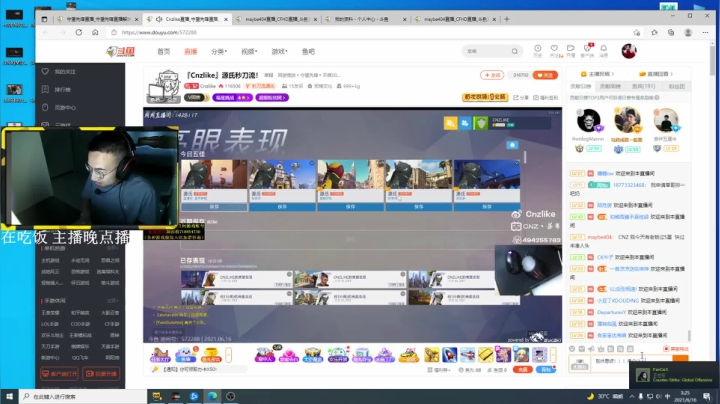This screenshot has height=404, width=720.
Task: Click the browser home icon
Action: tap(95, 33)
